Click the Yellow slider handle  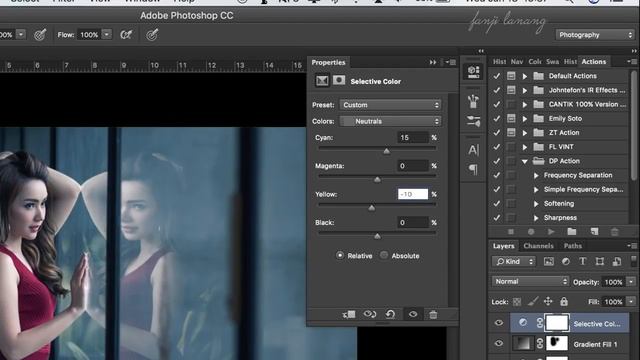pyautogui.click(x=371, y=208)
